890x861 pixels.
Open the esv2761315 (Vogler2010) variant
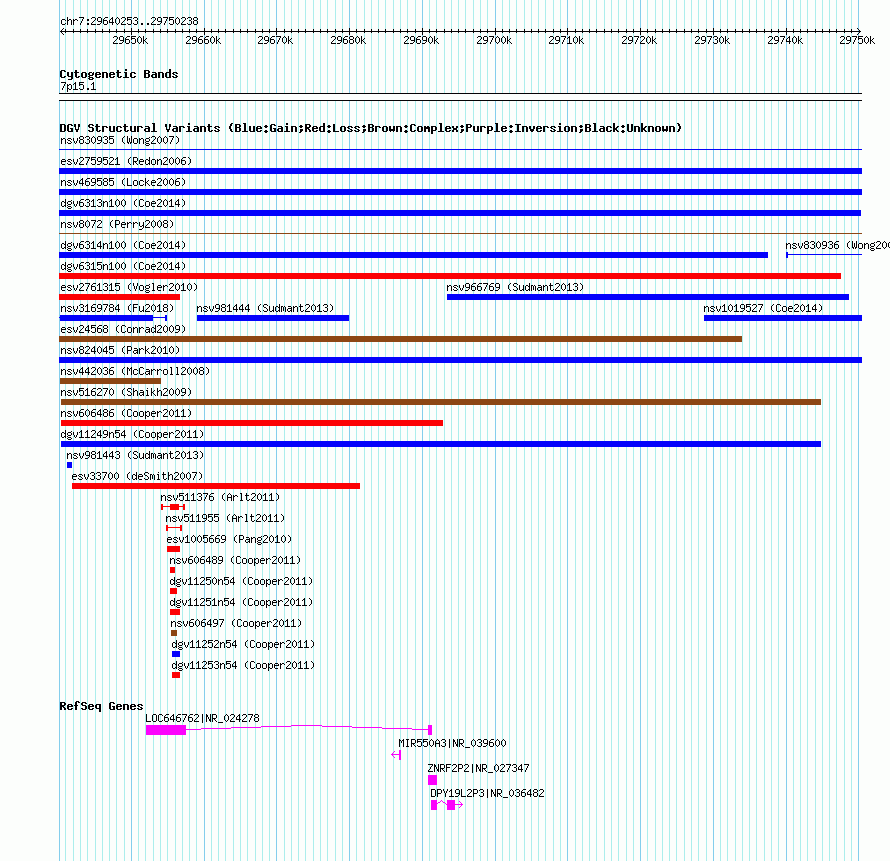[x=120, y=297]
